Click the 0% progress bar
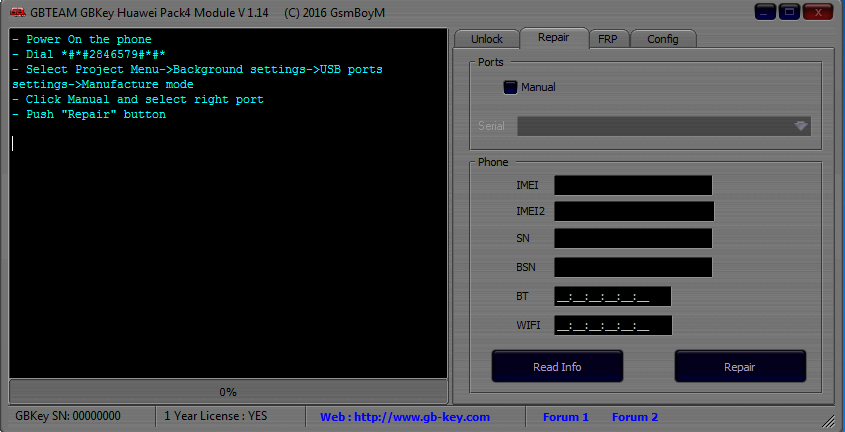845x432 pixels. point(228,392)
